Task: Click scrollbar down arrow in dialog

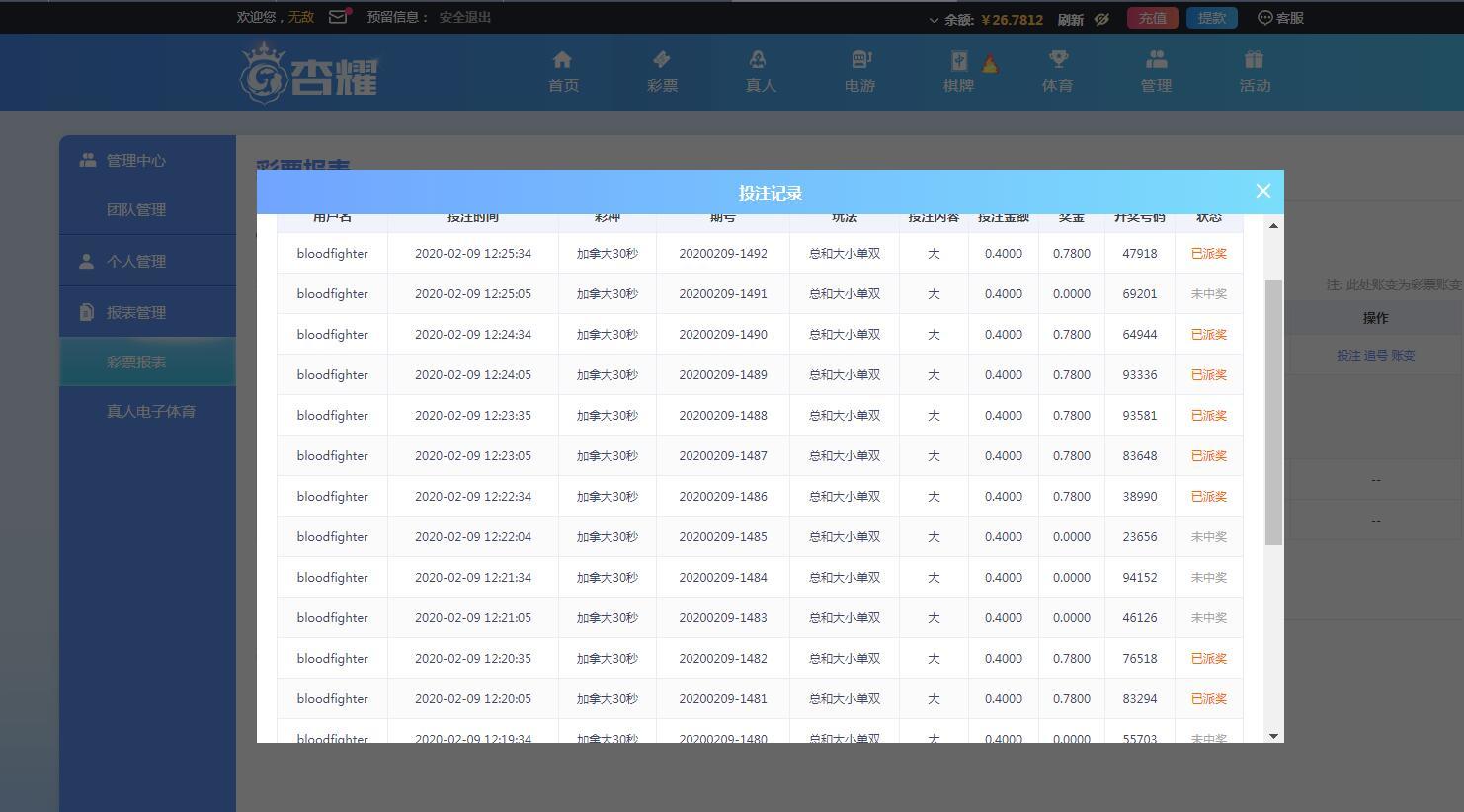Action: [x=1273, y=735]
